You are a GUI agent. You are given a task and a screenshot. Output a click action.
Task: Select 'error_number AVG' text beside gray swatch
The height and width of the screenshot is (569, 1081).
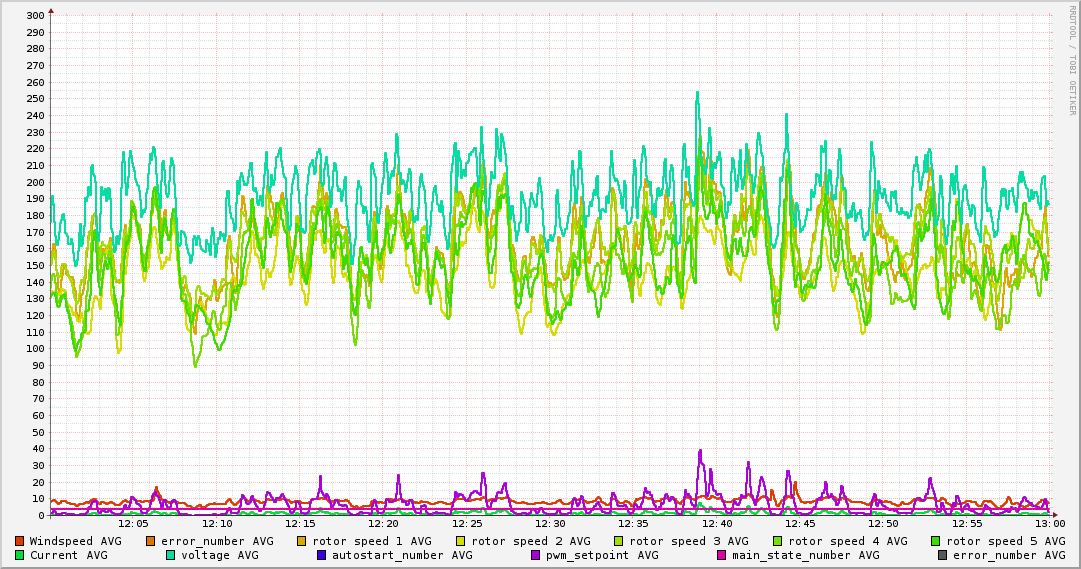(1009, 555)
